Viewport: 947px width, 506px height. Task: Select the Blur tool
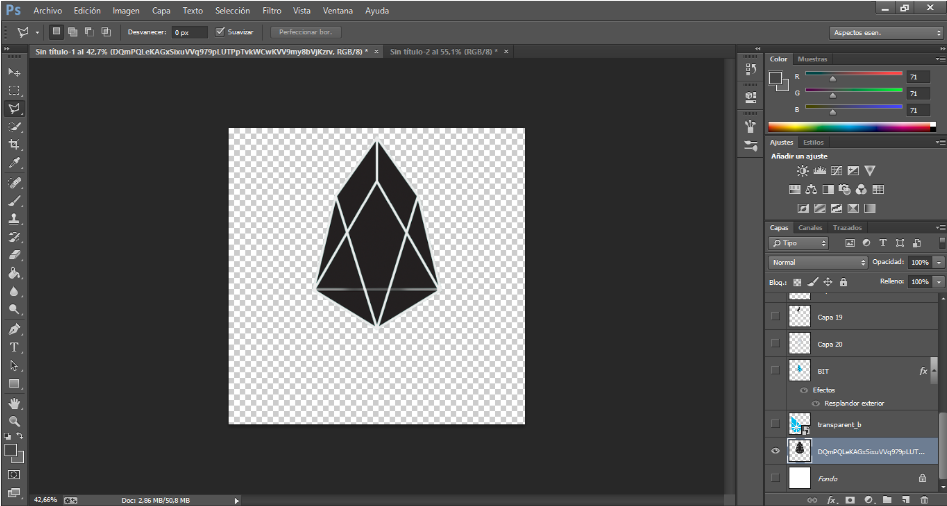tap(14, 291)
